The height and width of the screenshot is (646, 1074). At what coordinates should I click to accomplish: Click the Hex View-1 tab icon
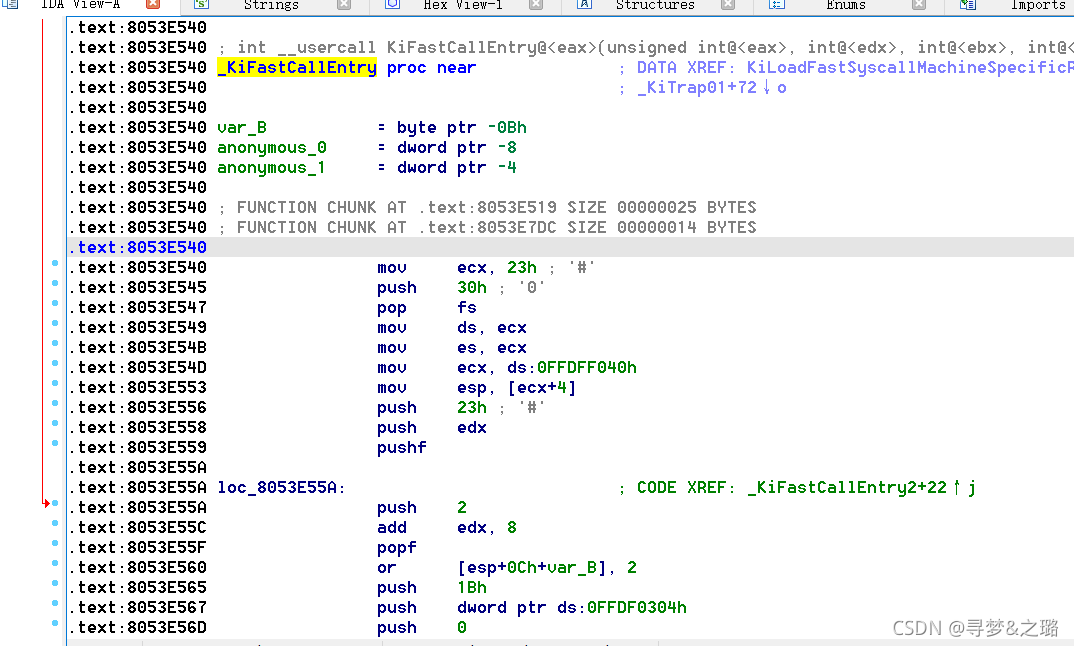tap(392, 4)
